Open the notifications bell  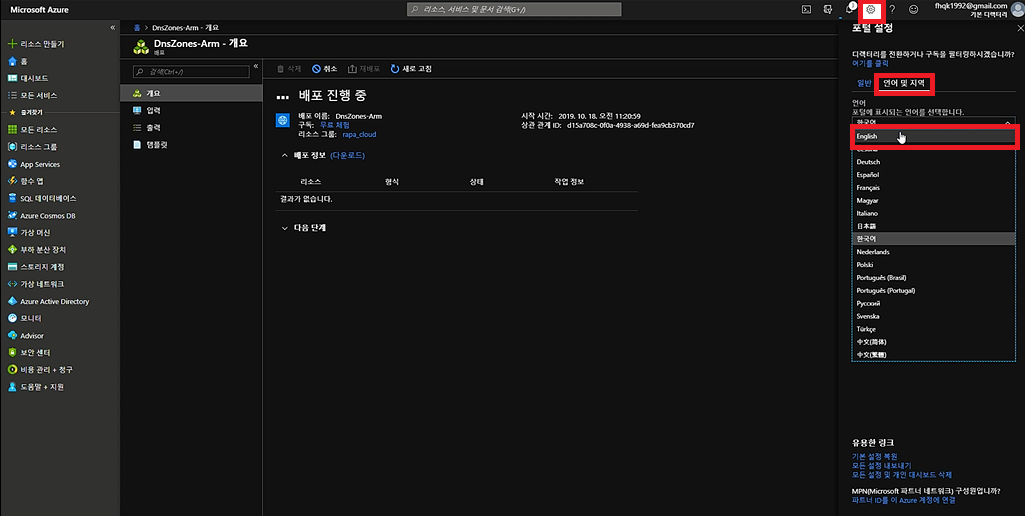[x=849, y=9]
